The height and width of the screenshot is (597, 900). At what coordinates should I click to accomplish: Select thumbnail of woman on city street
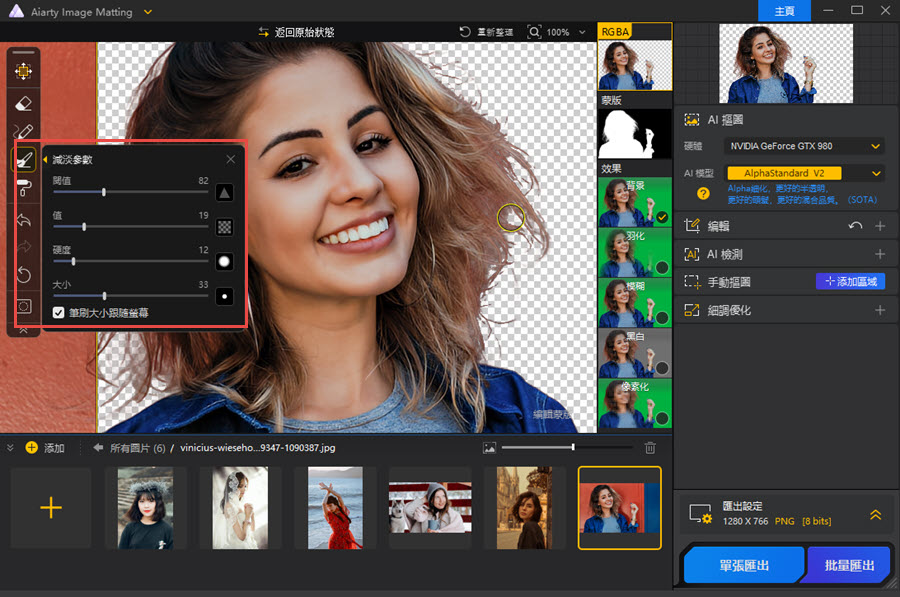click(x=525, y=507)
